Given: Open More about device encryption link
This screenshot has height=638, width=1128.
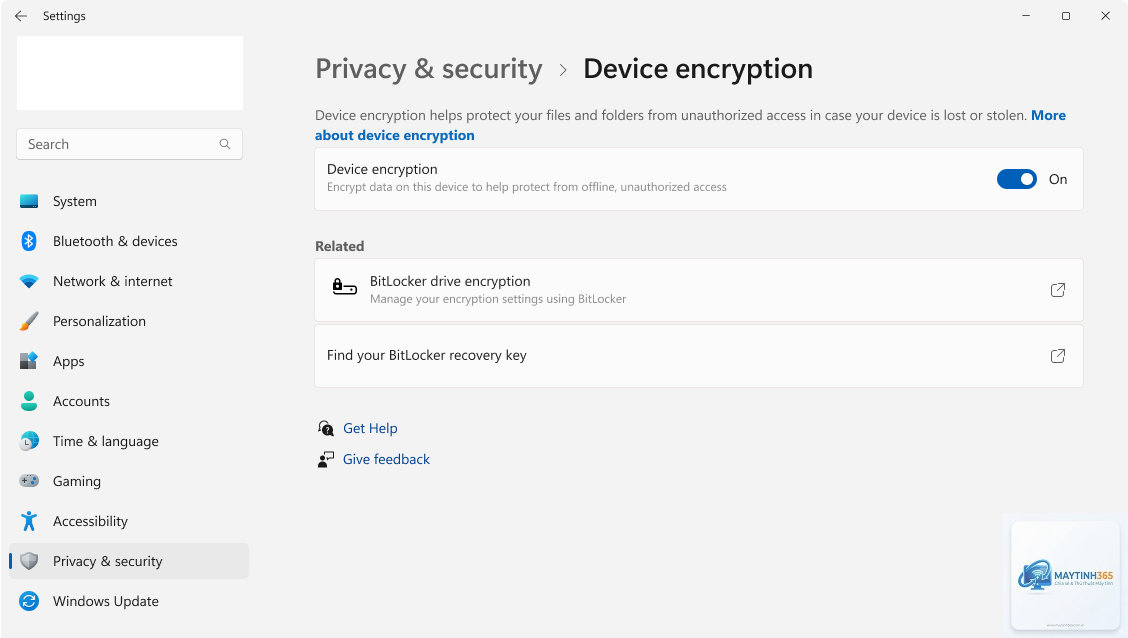Looking at the screenshot, I should 394,135.
